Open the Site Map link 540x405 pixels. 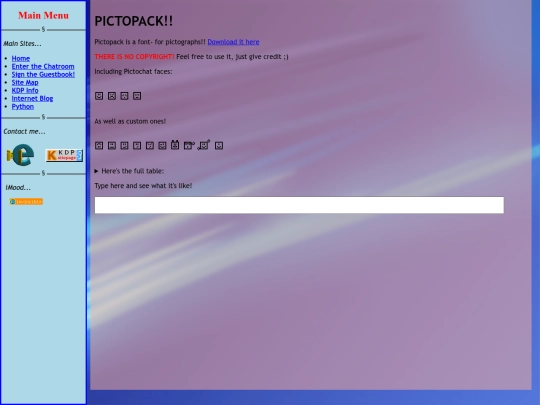[x=25, y=82]
